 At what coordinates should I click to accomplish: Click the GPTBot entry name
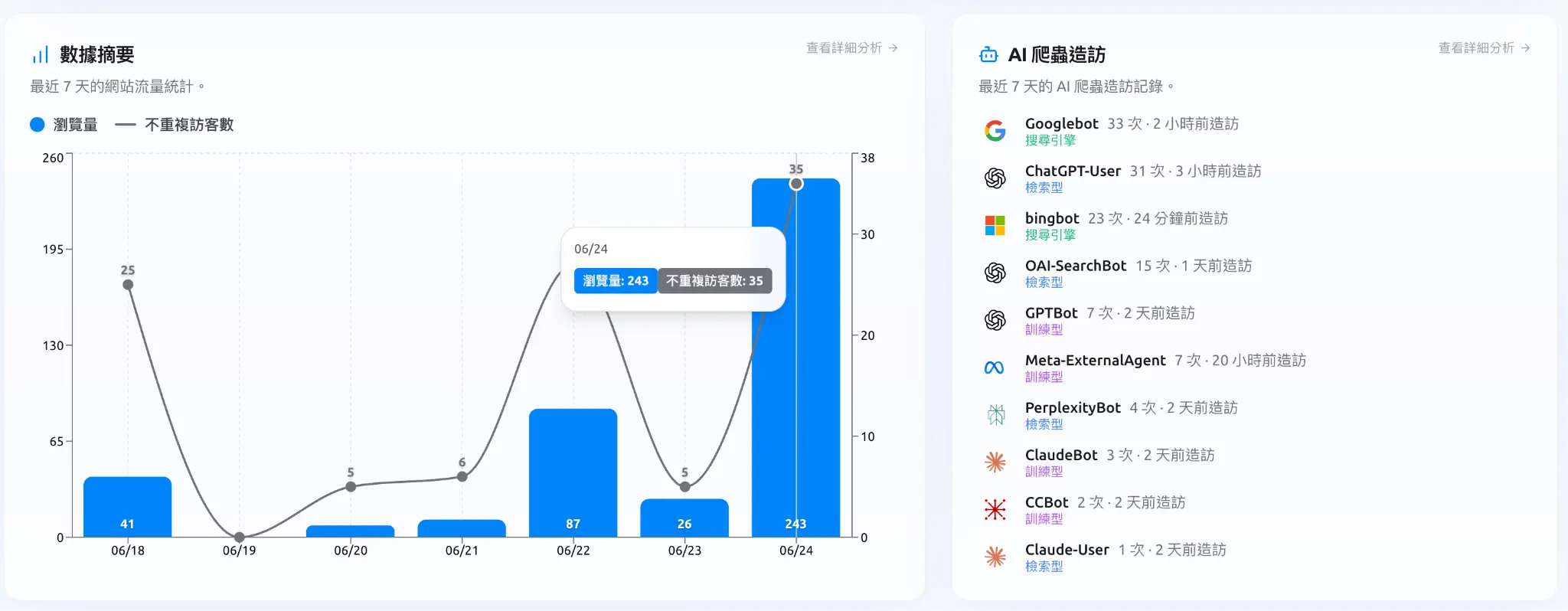pyautogui.click(x=1050, y=313)
